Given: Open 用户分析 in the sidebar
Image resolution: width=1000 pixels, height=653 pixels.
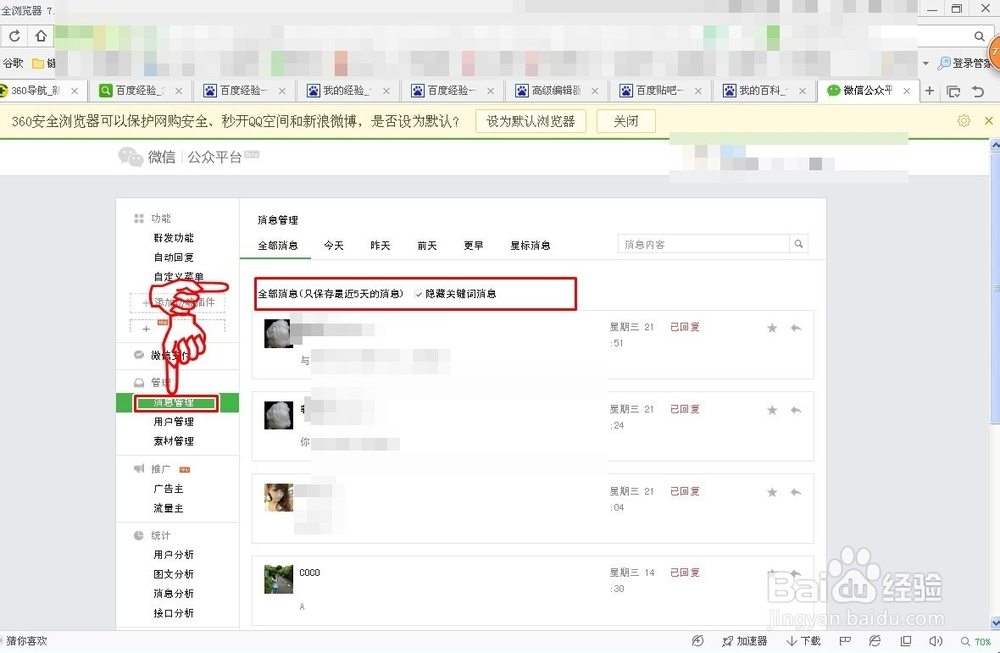Looking at the screenshot, I should coord(173,554).
